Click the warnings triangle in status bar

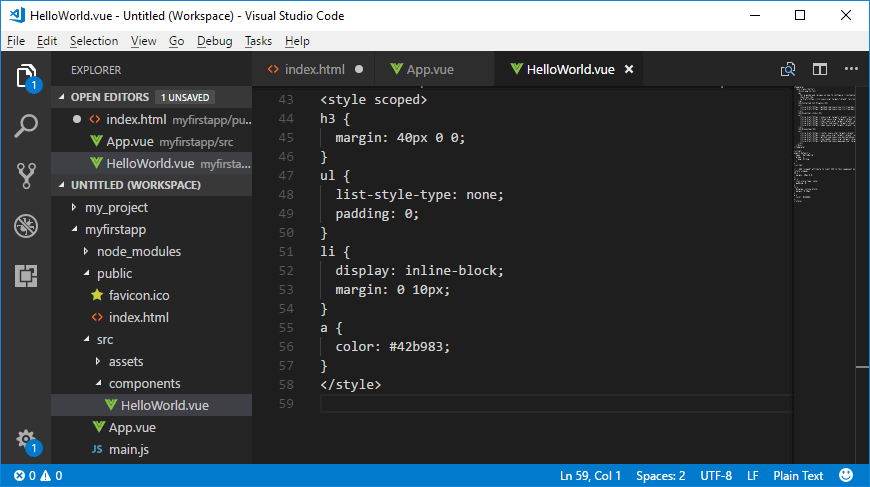pyautogui.click(x=45, y=475)
